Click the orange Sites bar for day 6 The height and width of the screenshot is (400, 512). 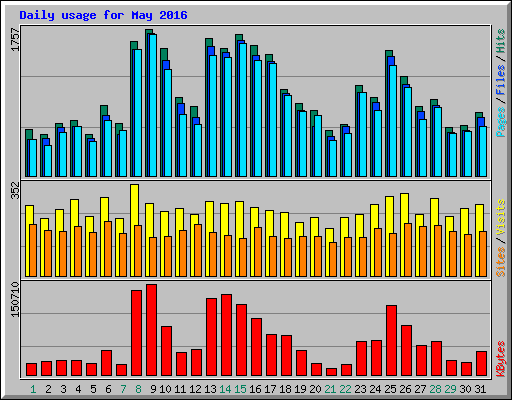[108, 249]
